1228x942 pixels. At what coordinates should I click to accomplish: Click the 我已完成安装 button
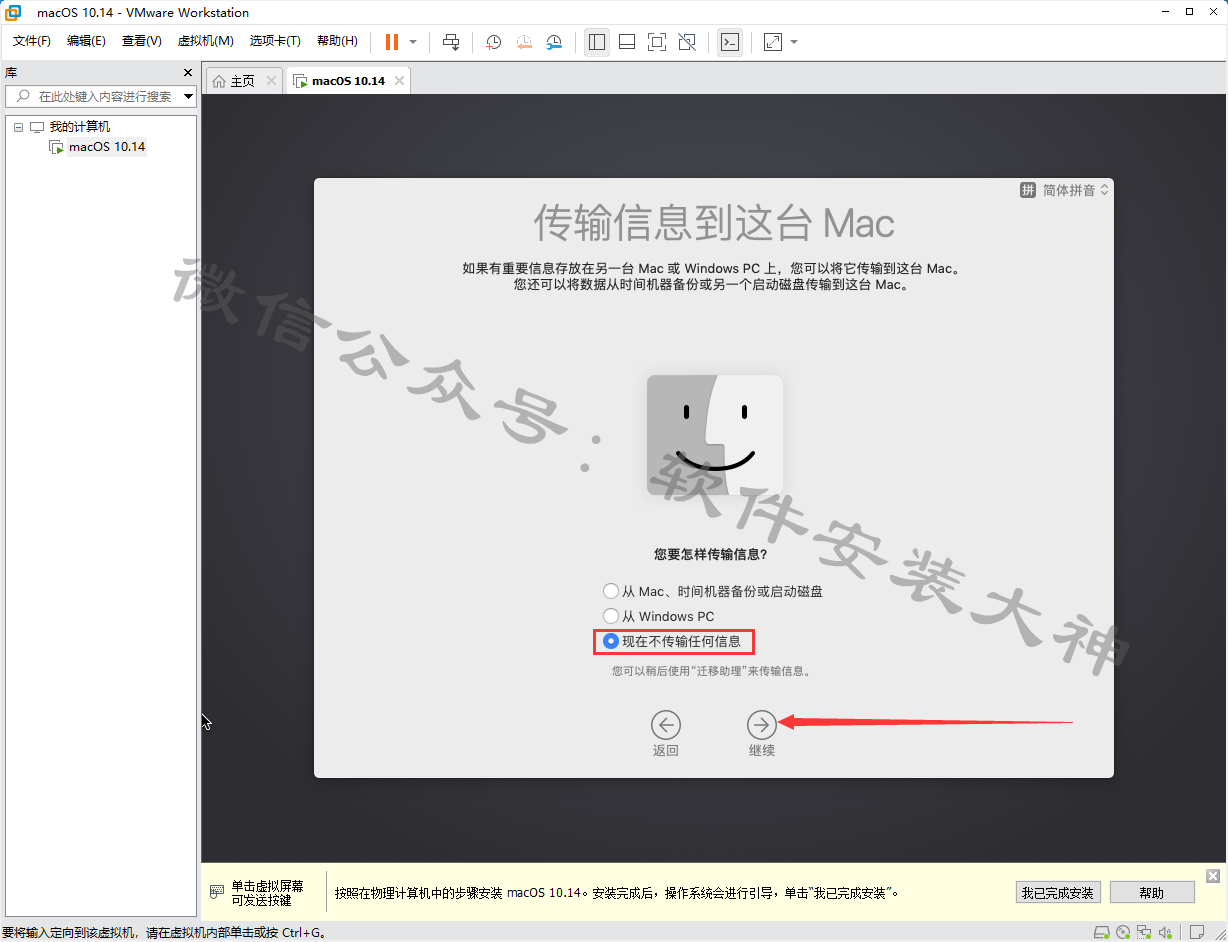click(1058, 893)
